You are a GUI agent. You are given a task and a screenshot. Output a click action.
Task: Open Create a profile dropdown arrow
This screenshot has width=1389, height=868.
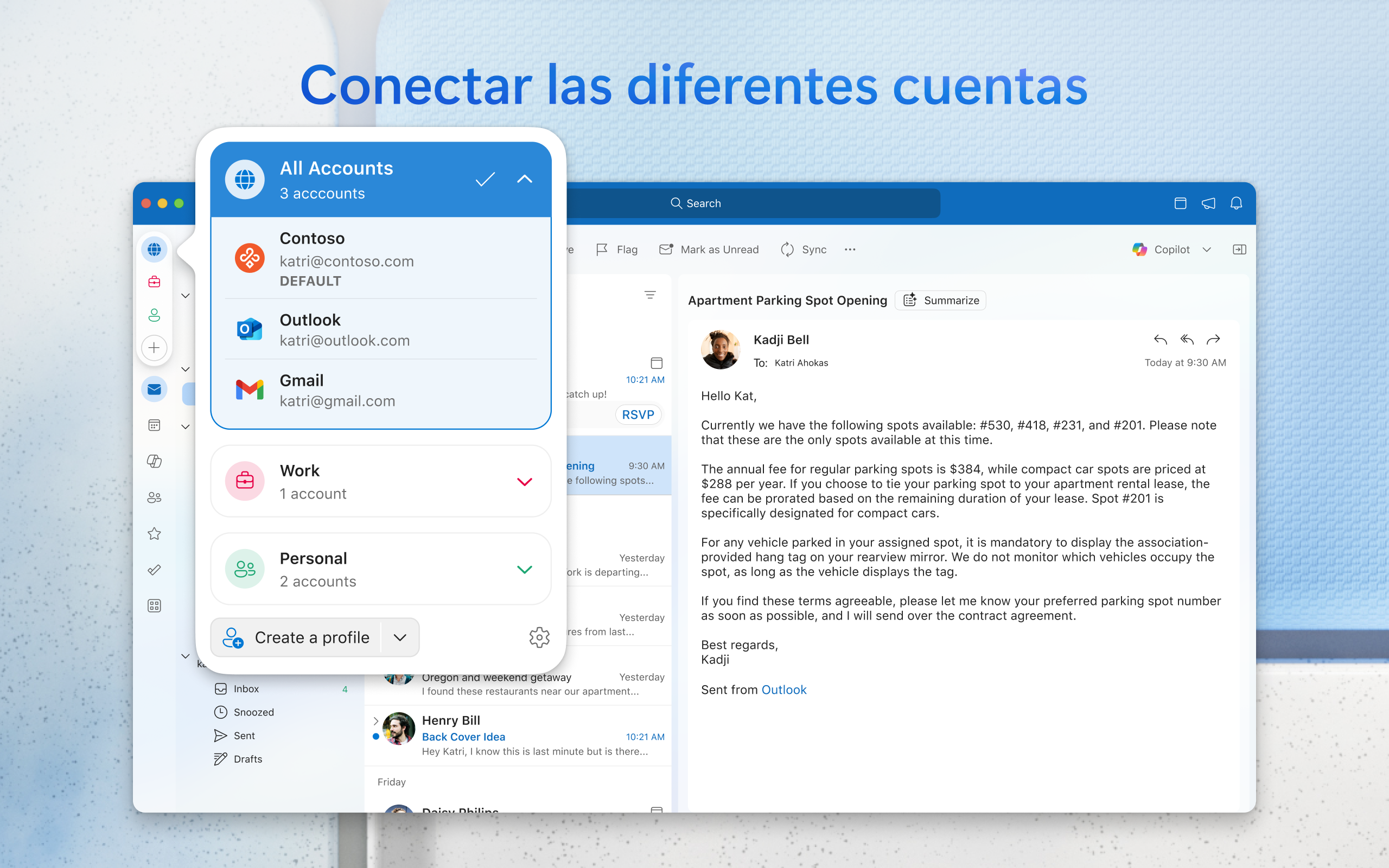tap(400, 637)
